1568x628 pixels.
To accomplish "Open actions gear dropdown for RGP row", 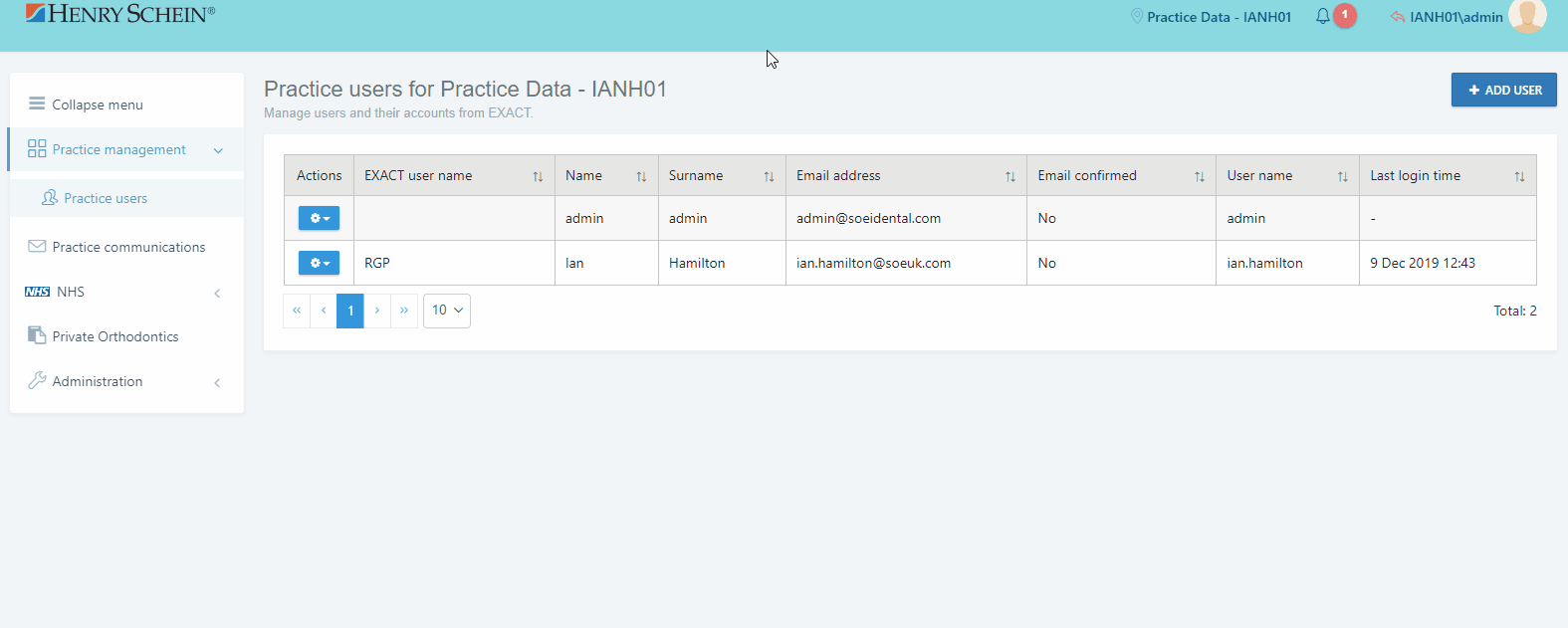I will 319,263.
